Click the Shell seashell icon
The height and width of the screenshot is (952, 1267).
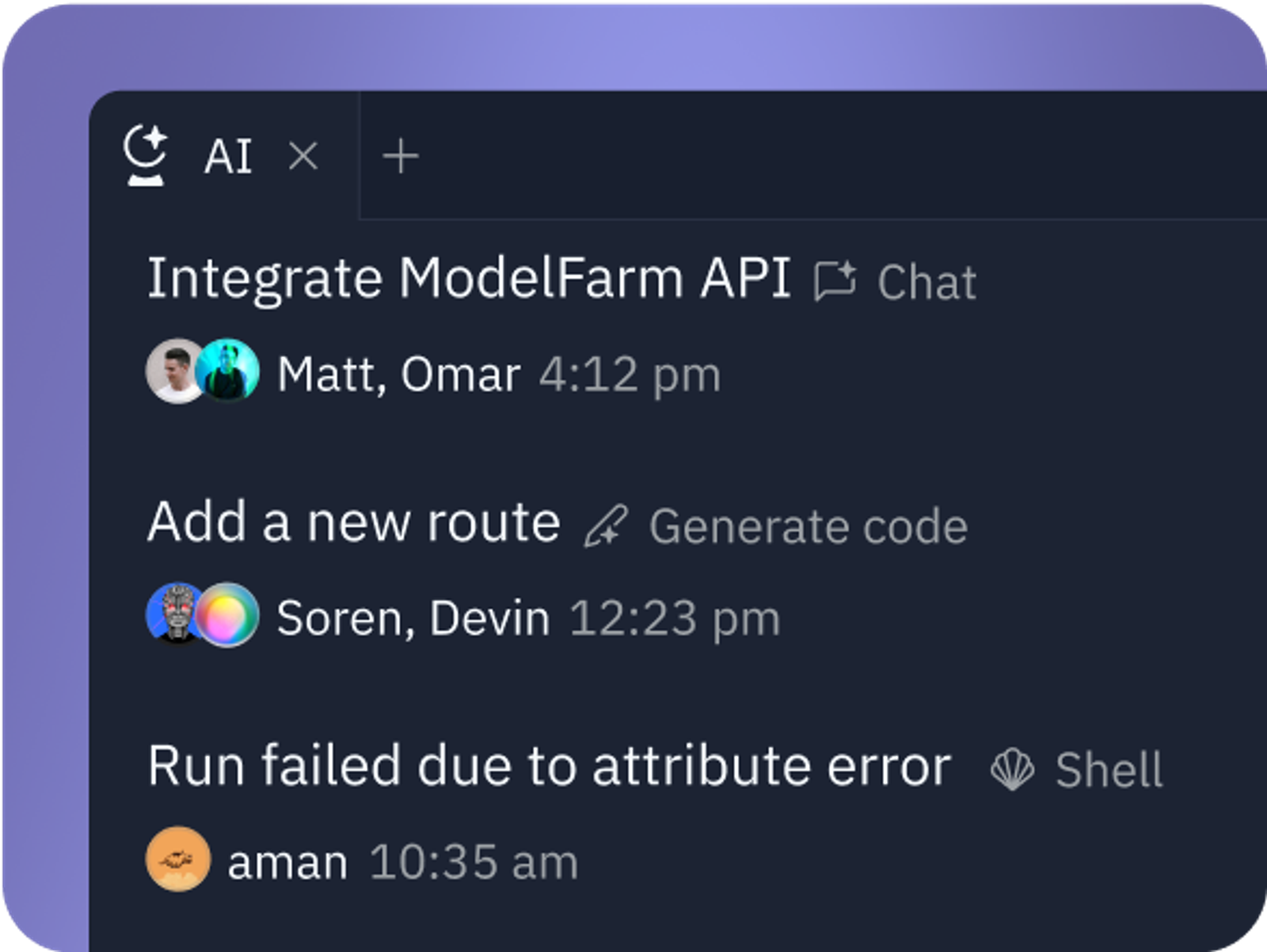coord(1012,770)
